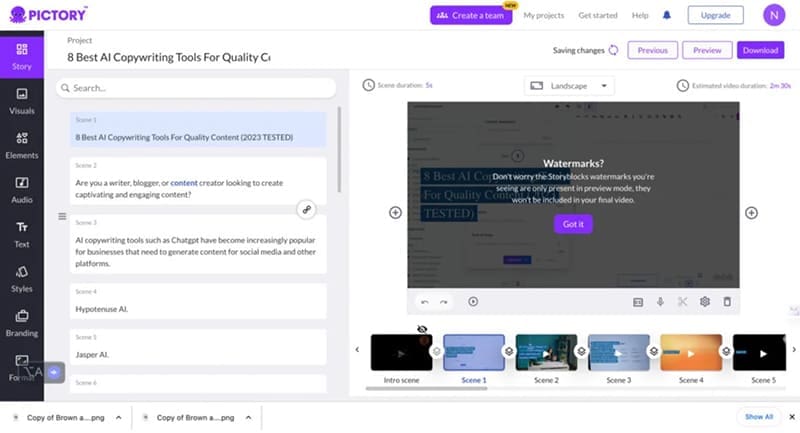Open the Text panel
The width and height of the screenshot is (800, 433).
coord(21,234)
